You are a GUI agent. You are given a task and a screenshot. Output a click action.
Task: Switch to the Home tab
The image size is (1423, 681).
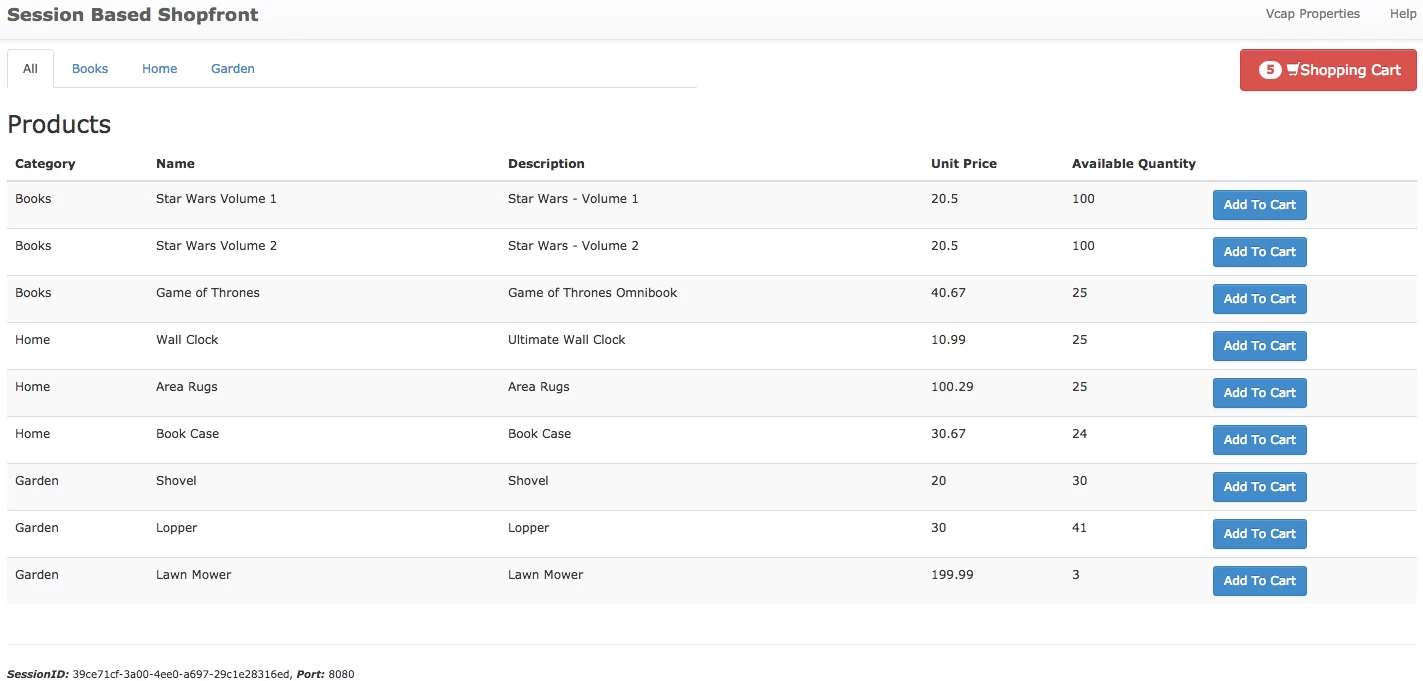click(160, 69)
